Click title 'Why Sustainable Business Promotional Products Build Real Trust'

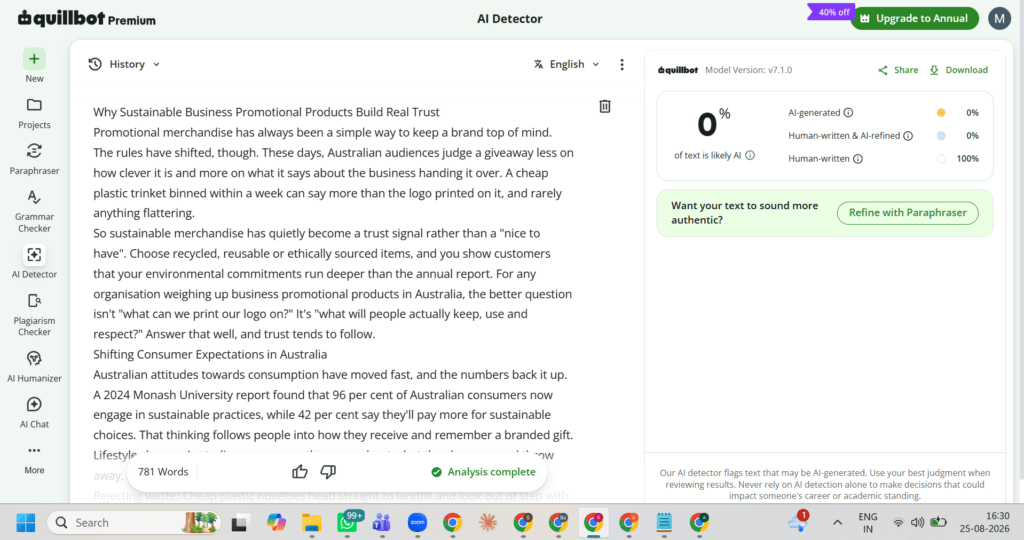[x=266, y=112]
